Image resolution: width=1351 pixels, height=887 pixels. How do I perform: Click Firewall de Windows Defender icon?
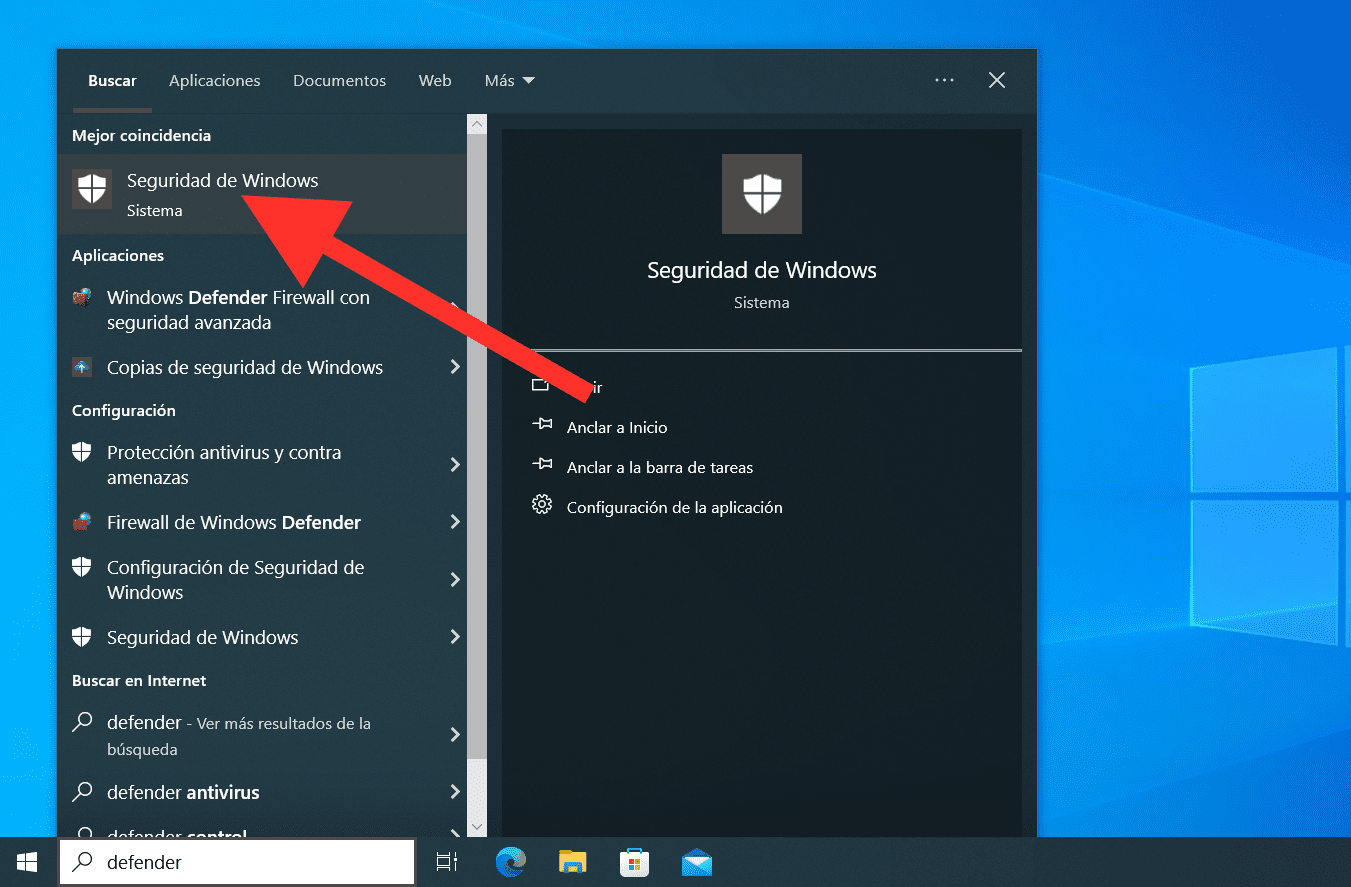pyautogui.click(x=83, y=522)
